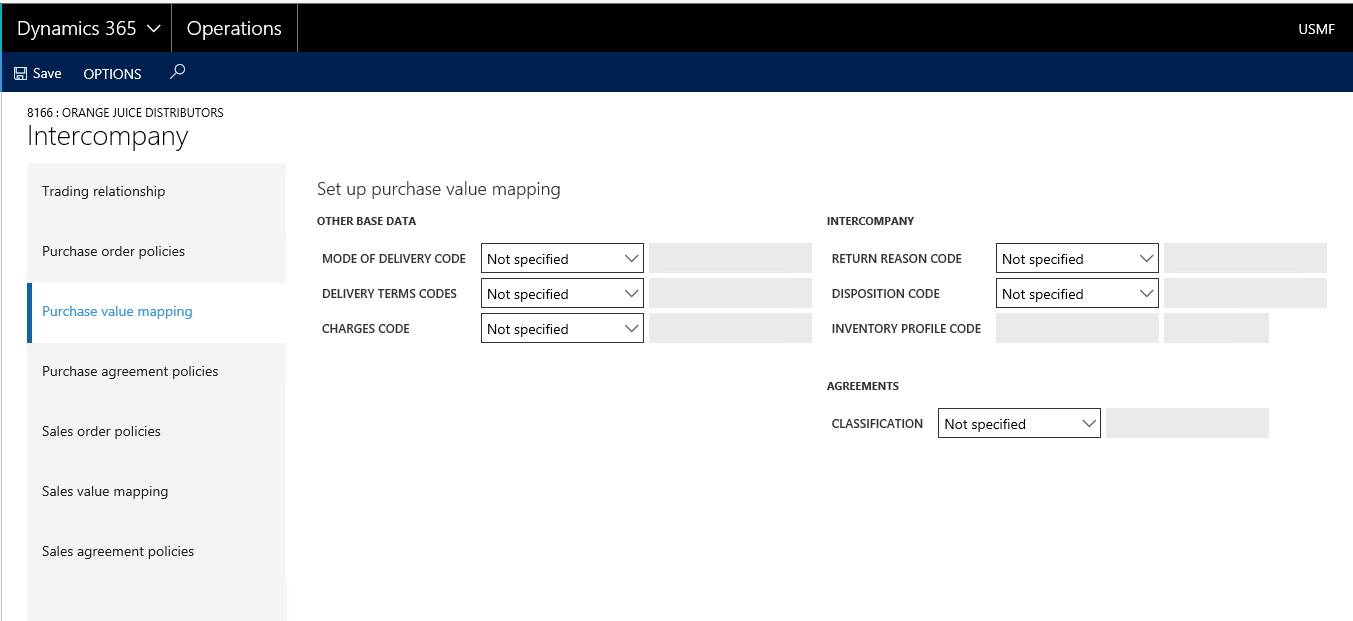Click the Inventory profile code field
Screen dimensions: 1353x621
[x=1077, y=329]
